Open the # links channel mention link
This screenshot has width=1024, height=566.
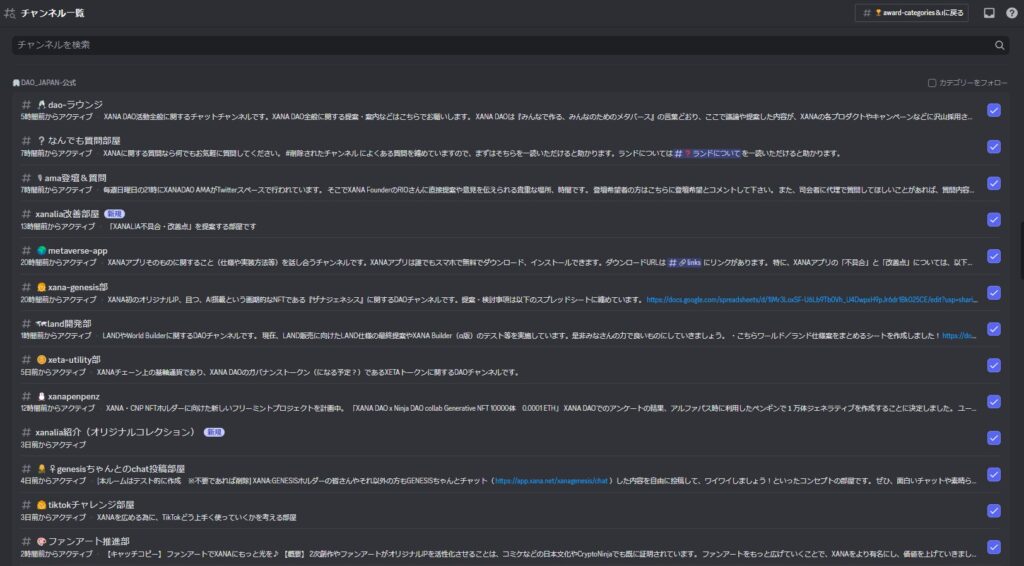(684, 262)
